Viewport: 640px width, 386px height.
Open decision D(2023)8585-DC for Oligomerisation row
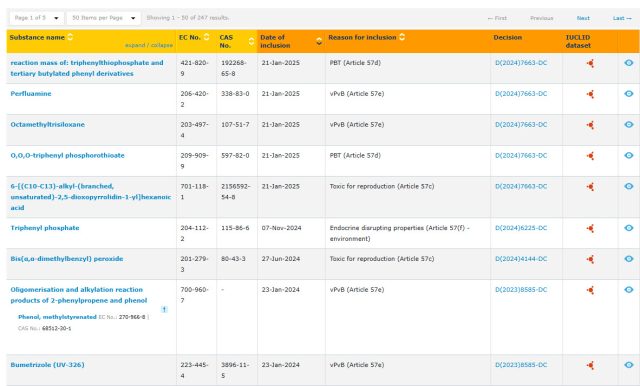521,289
